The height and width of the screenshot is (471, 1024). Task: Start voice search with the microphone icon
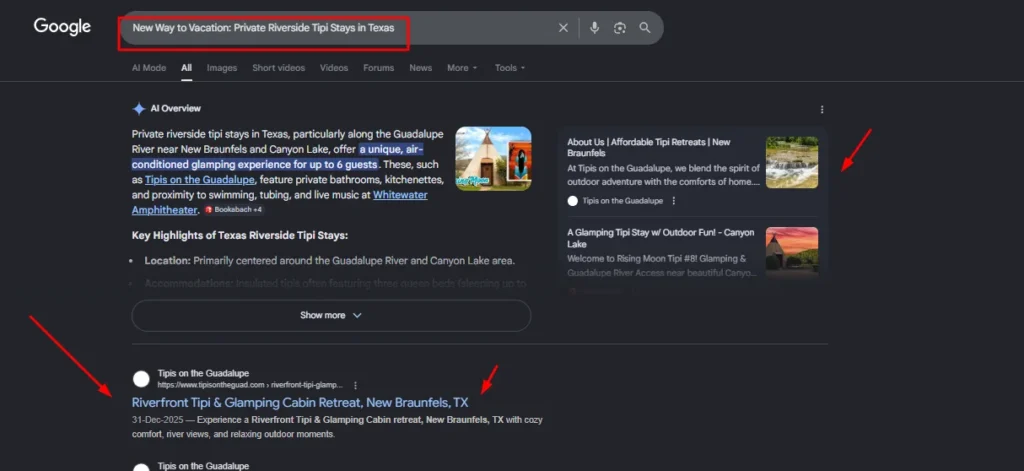594,27
